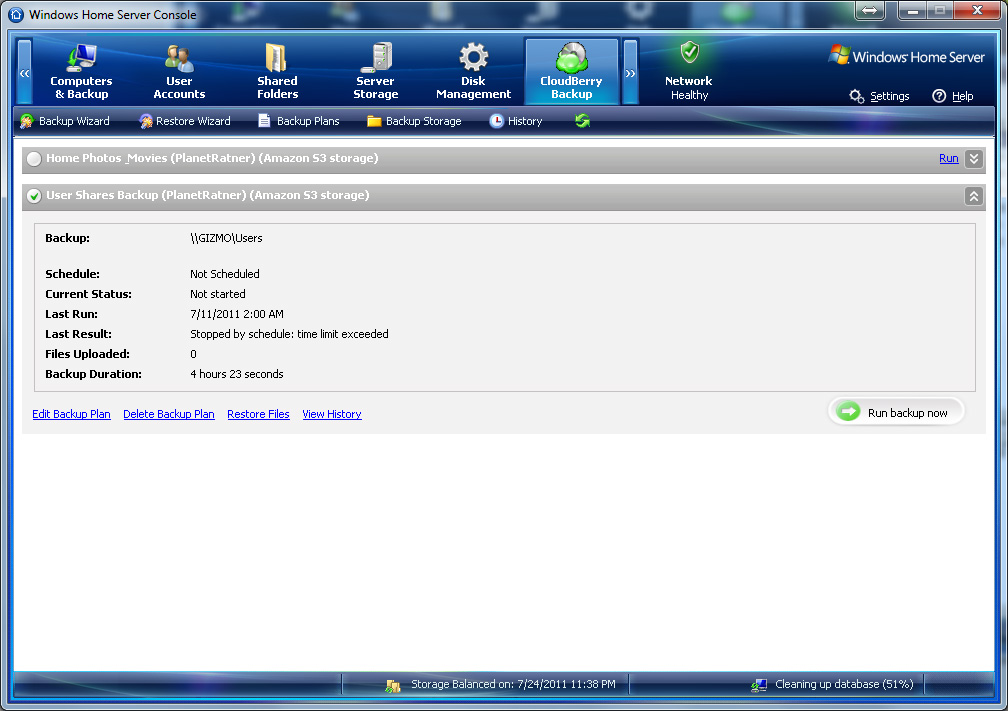Click Last Run value 7/11/2011 2:00 AM
Screen dimensions: 1008x711
[237, 314]
